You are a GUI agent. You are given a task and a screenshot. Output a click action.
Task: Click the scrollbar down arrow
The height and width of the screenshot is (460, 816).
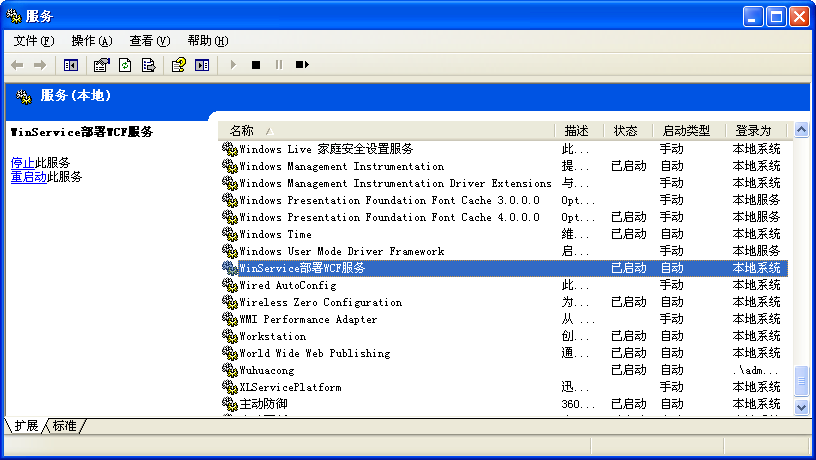pyautogui.click(x=801, y=407)
